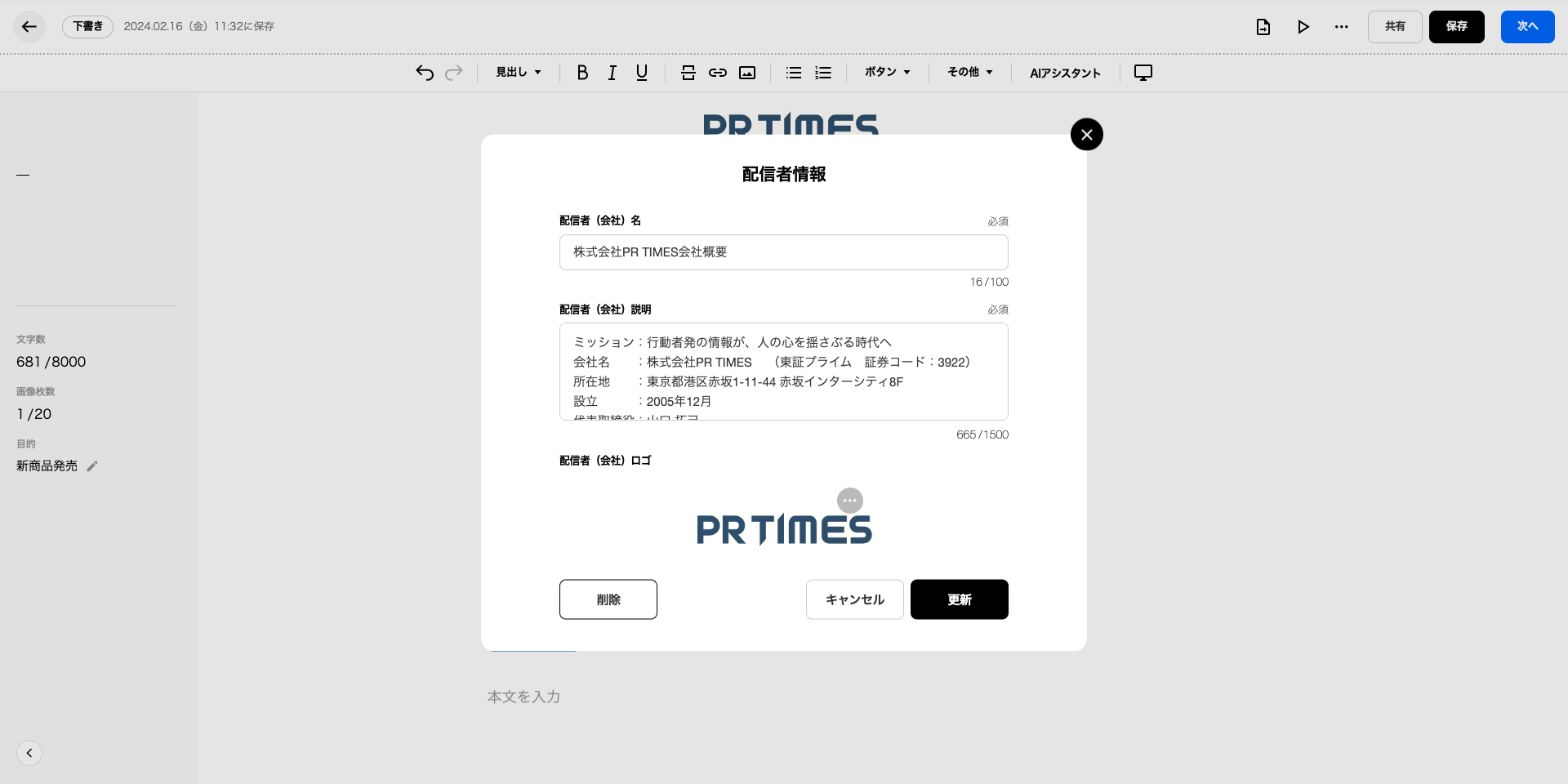This screenshot has height=784, width=1568.
Task: Click the play preview icon
Action: [x=1303, y=27]
